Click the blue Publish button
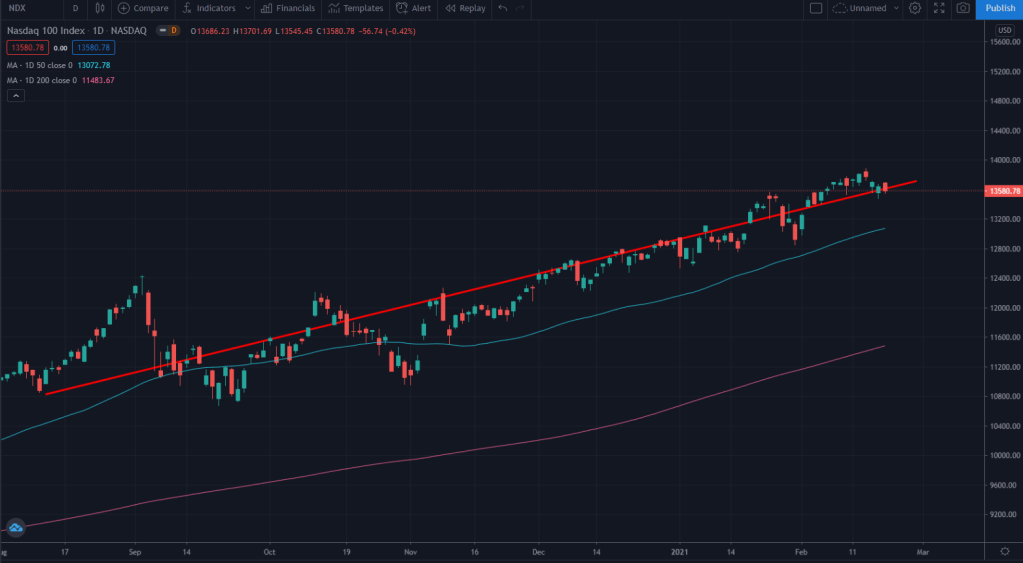The height and width of the screenshot is (563, 1023). click(x=1000, y=8)
